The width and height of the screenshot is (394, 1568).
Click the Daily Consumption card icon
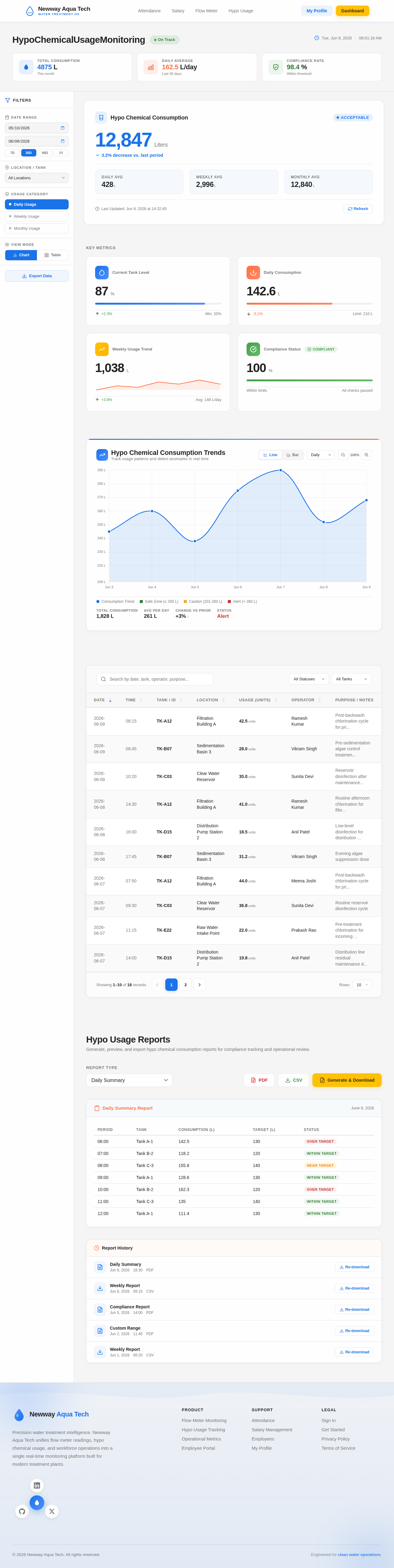coord(253,273)
